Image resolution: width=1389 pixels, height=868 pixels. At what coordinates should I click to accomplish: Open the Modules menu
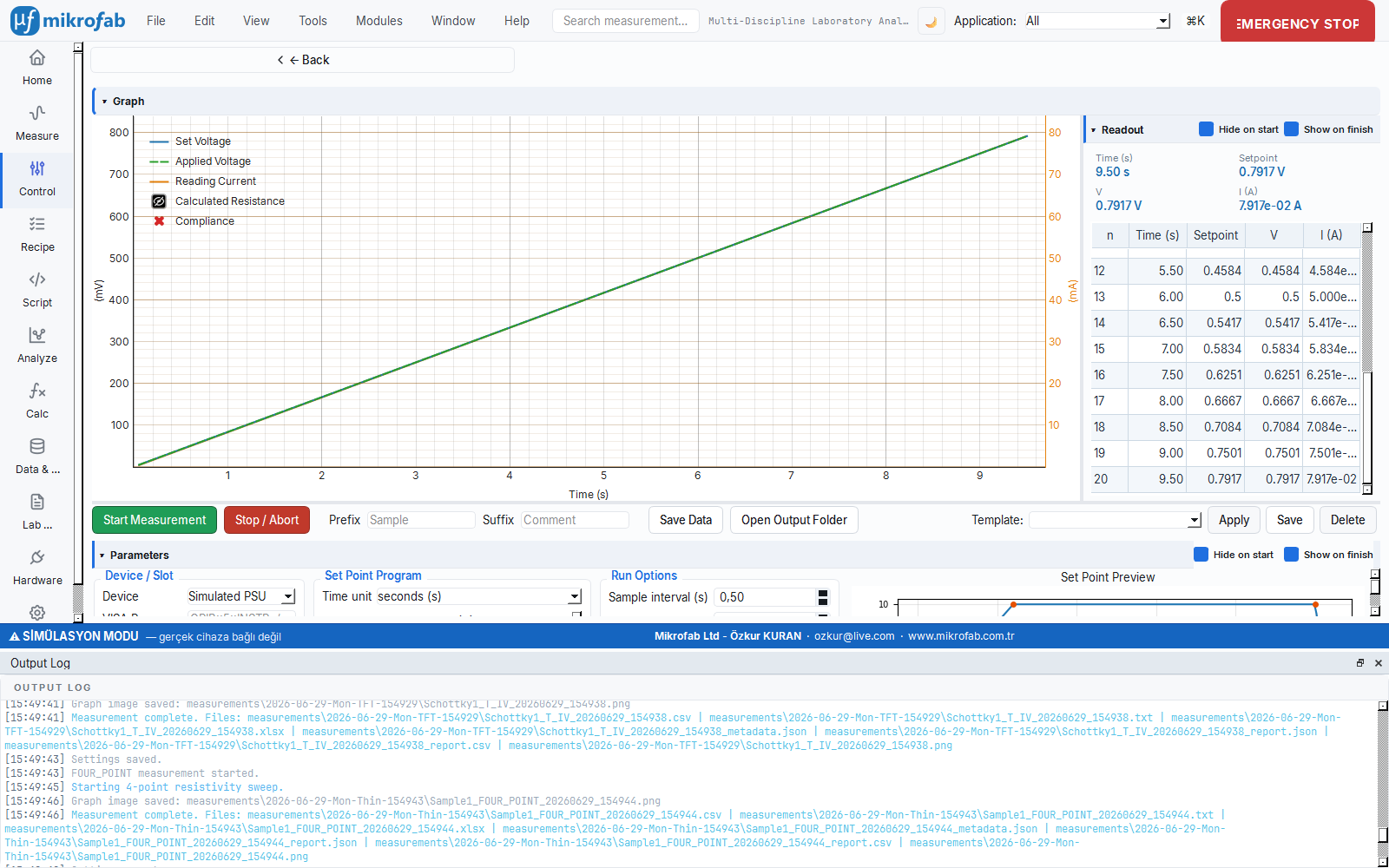[x=379, y=21]
